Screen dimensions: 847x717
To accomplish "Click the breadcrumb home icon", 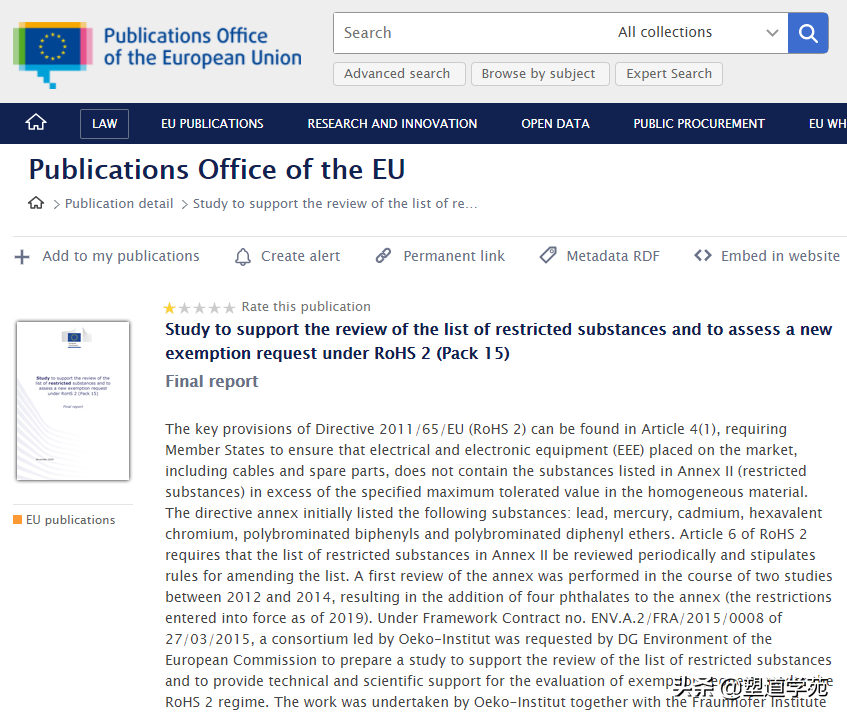I will [x=36, y=203].
